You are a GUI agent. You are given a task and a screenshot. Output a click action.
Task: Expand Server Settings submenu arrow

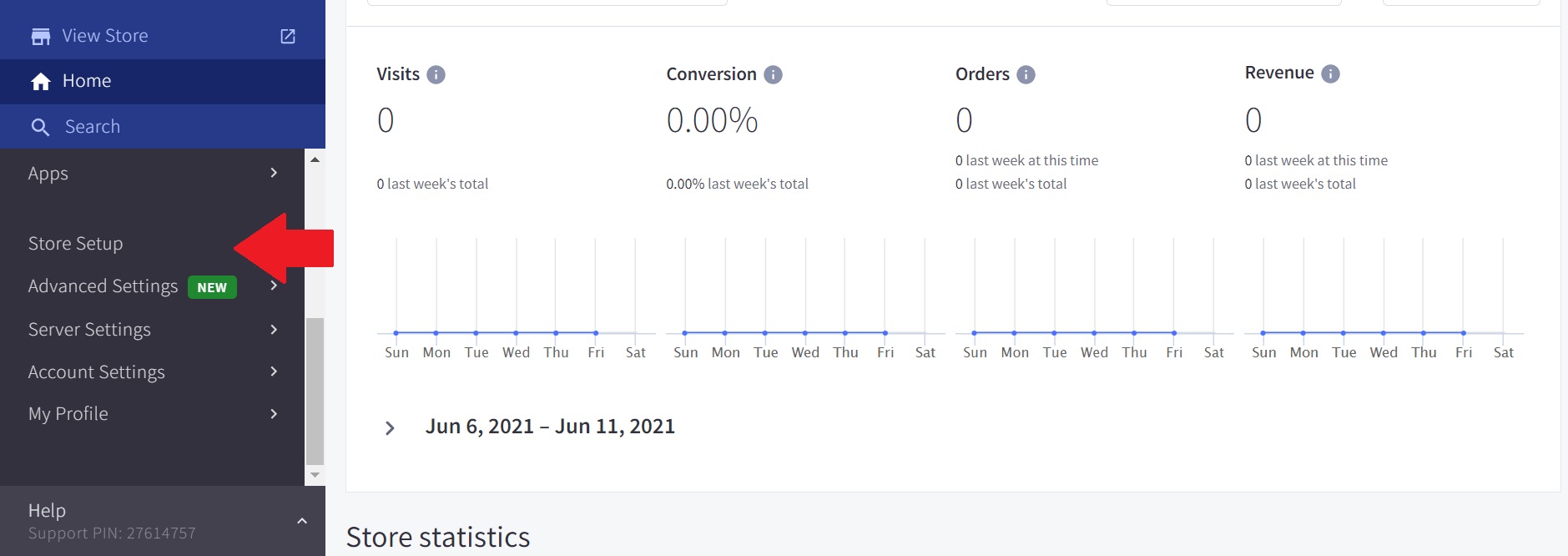tap(274, 330)
